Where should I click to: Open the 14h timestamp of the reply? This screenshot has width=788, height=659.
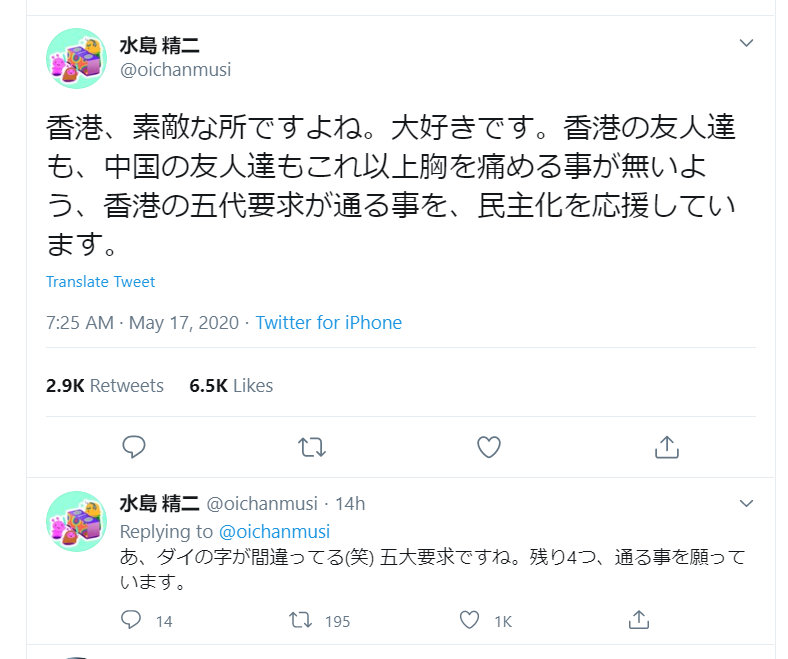point(351,503)
